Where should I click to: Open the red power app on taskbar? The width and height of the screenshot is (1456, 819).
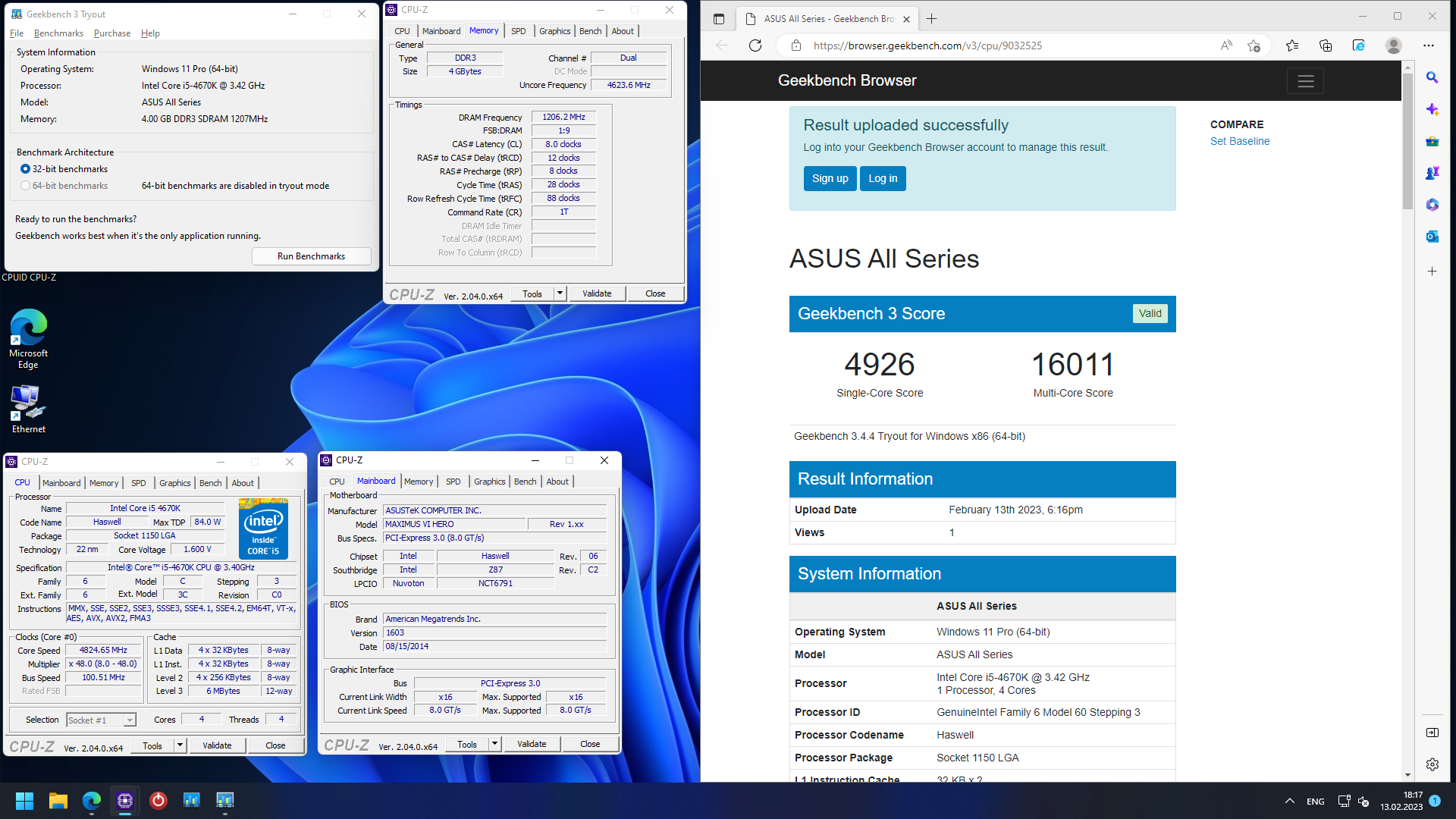point(158,800)
